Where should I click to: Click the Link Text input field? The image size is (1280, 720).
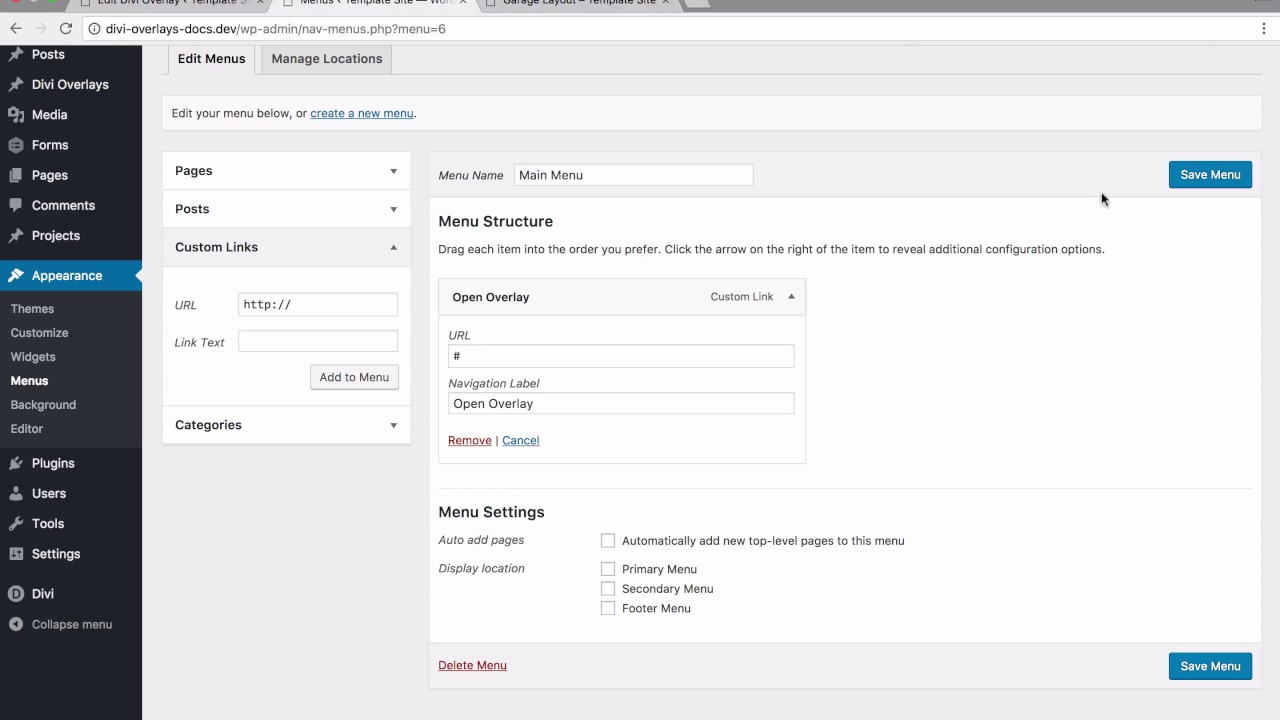pyautogui.click(x=318, y=342)
